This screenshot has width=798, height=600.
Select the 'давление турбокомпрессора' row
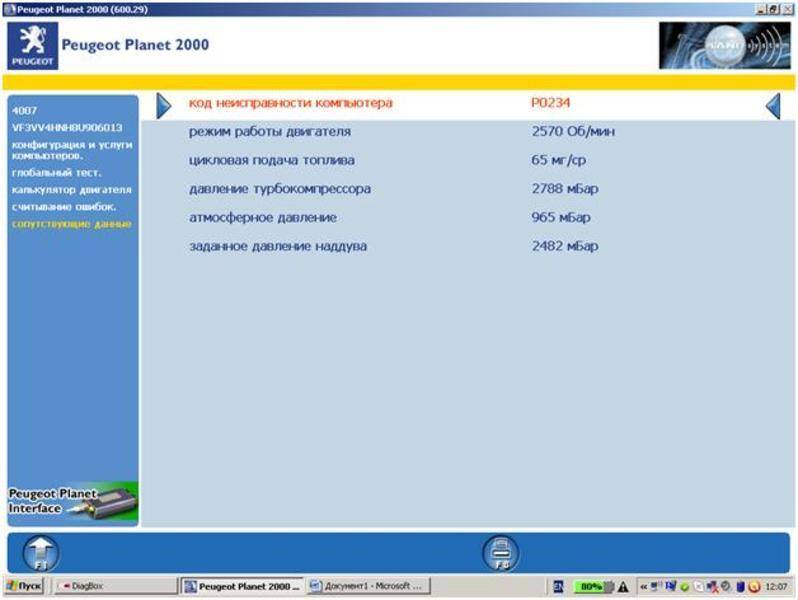point(280,188)
